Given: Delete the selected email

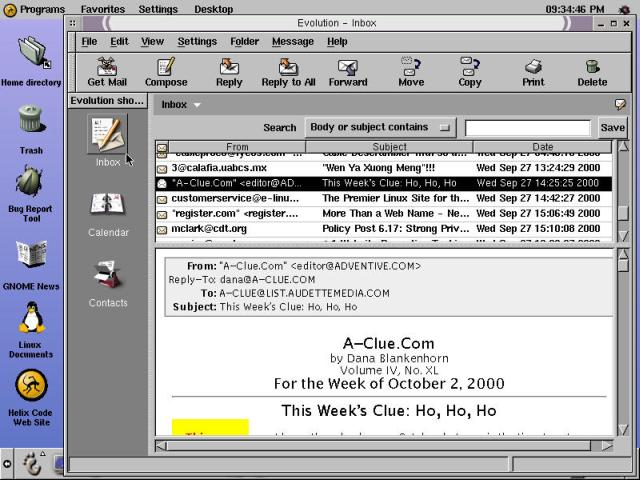Looking at the screenshot, I should click(x=592, y=71).
